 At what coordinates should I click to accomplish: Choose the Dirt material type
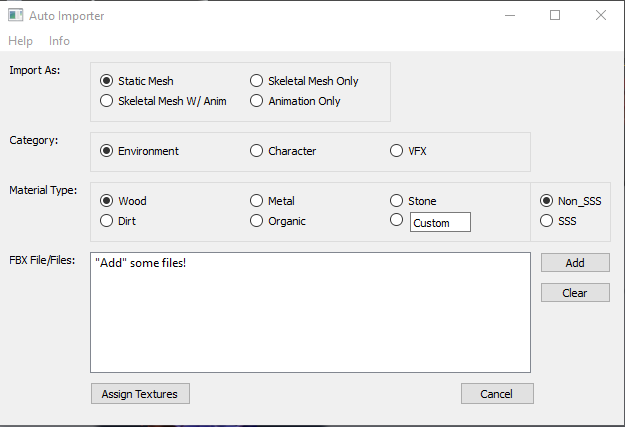(x=107, y=221)
